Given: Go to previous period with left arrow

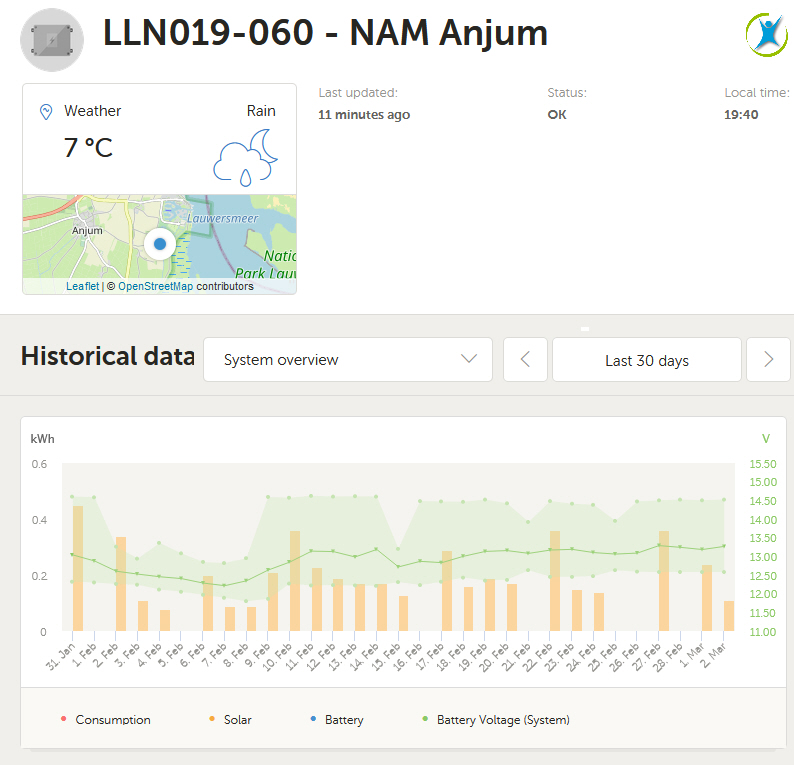Looking at the screenshot, I should pyautogui.click(x=525, y=359).
